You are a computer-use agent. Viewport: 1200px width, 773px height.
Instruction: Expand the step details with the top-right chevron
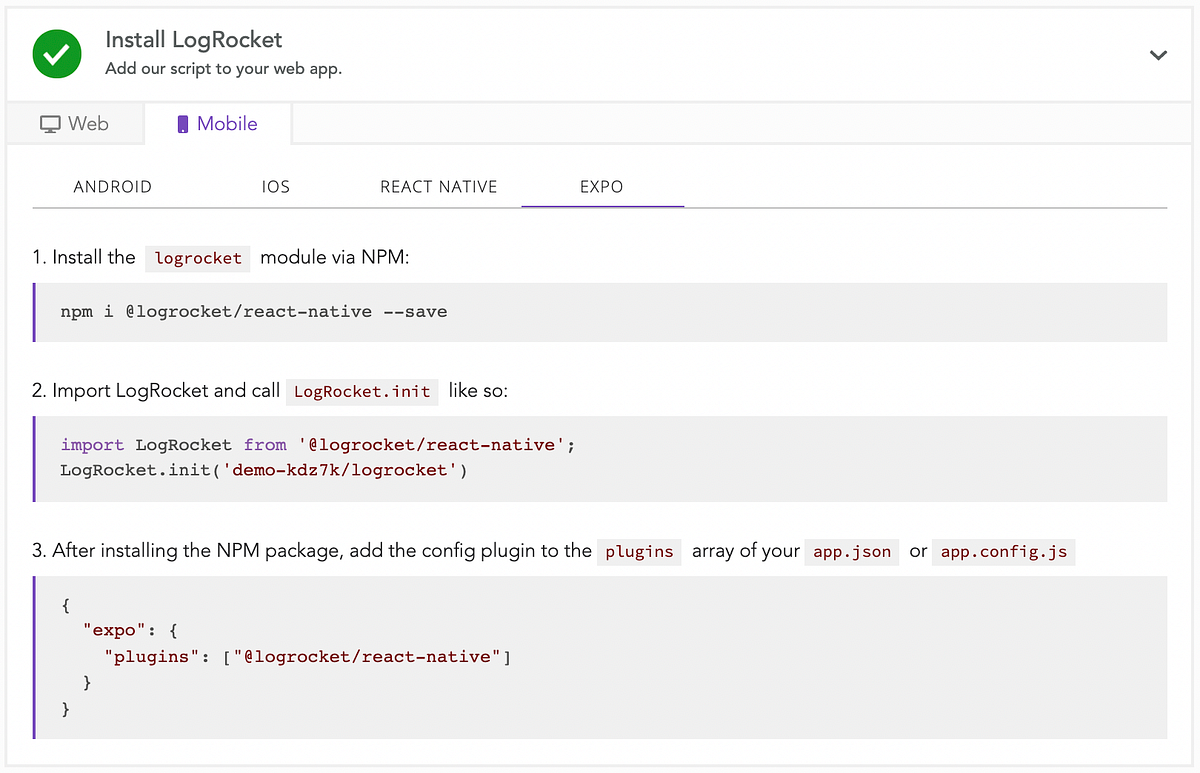pyautogui.click(x=1158, y=56)
